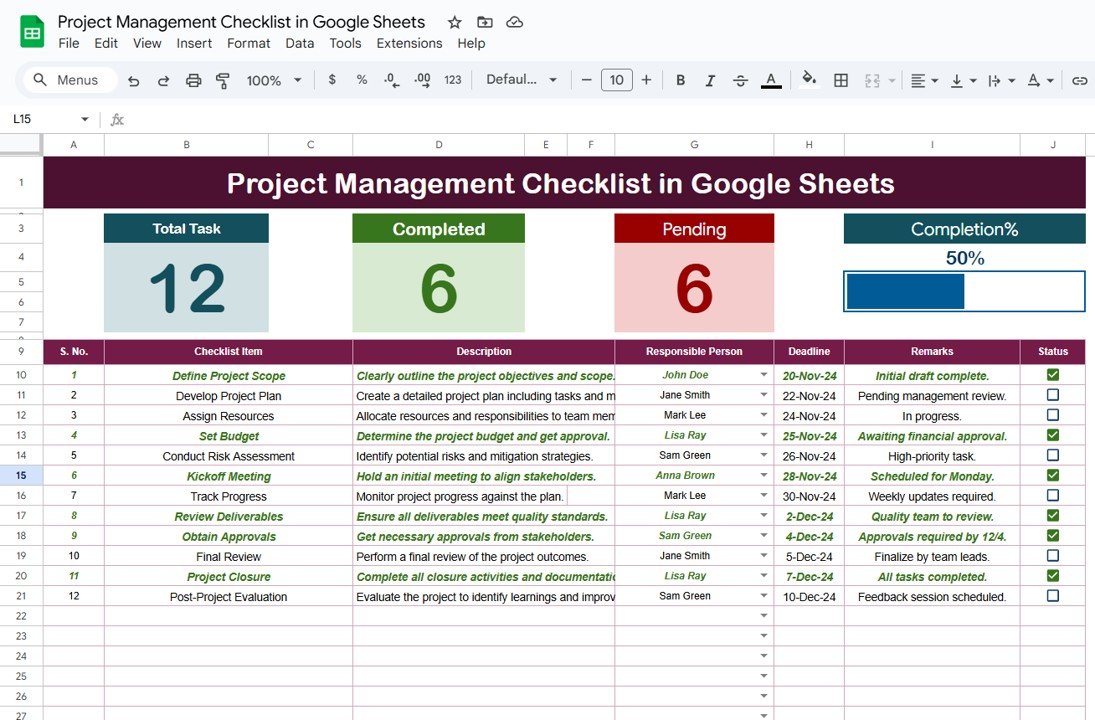Select column G header
Viewport: 1095px width, 720px height.
point(694,145)
